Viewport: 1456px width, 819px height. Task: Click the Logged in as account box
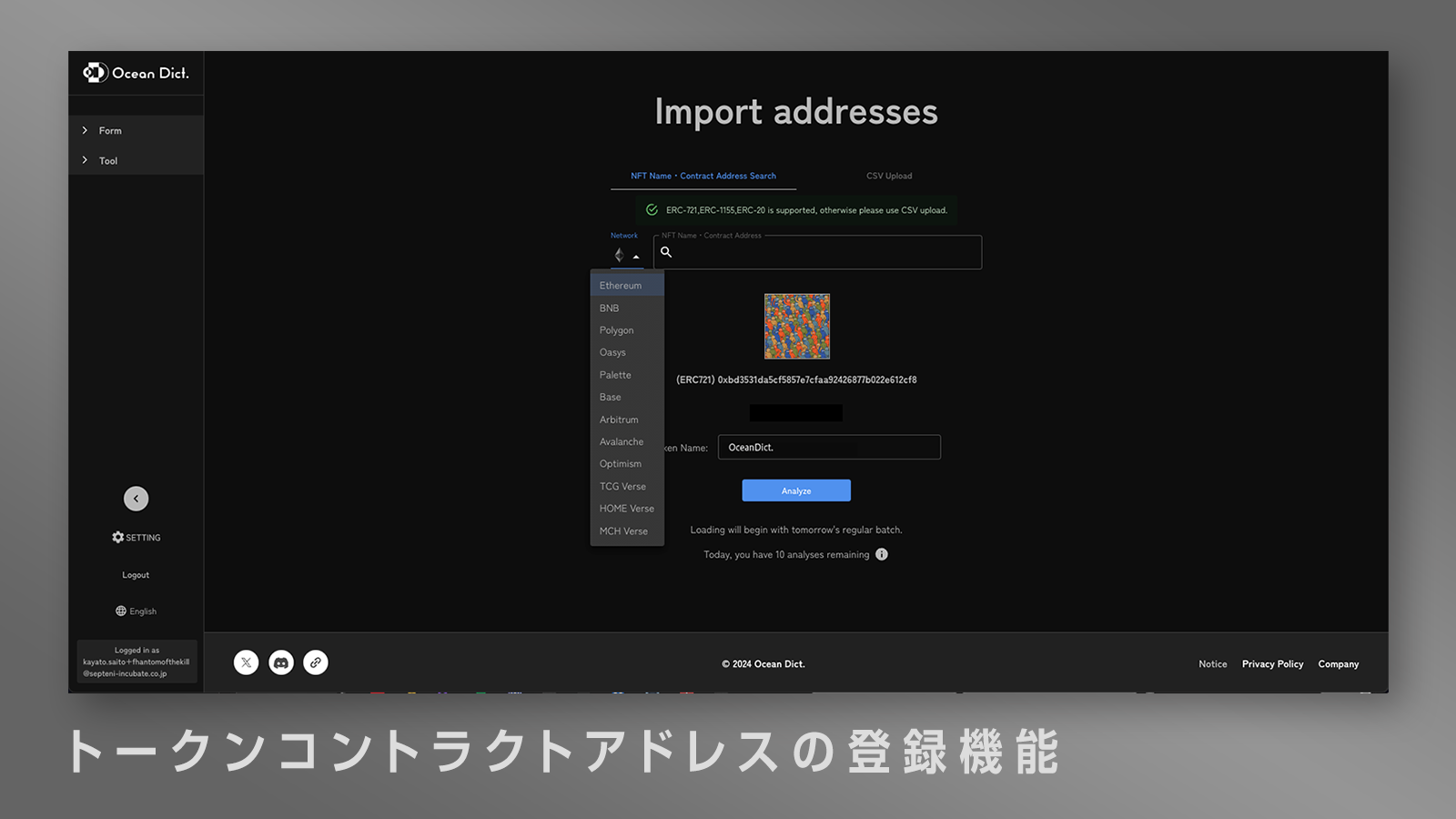click(x=136, y=662)
